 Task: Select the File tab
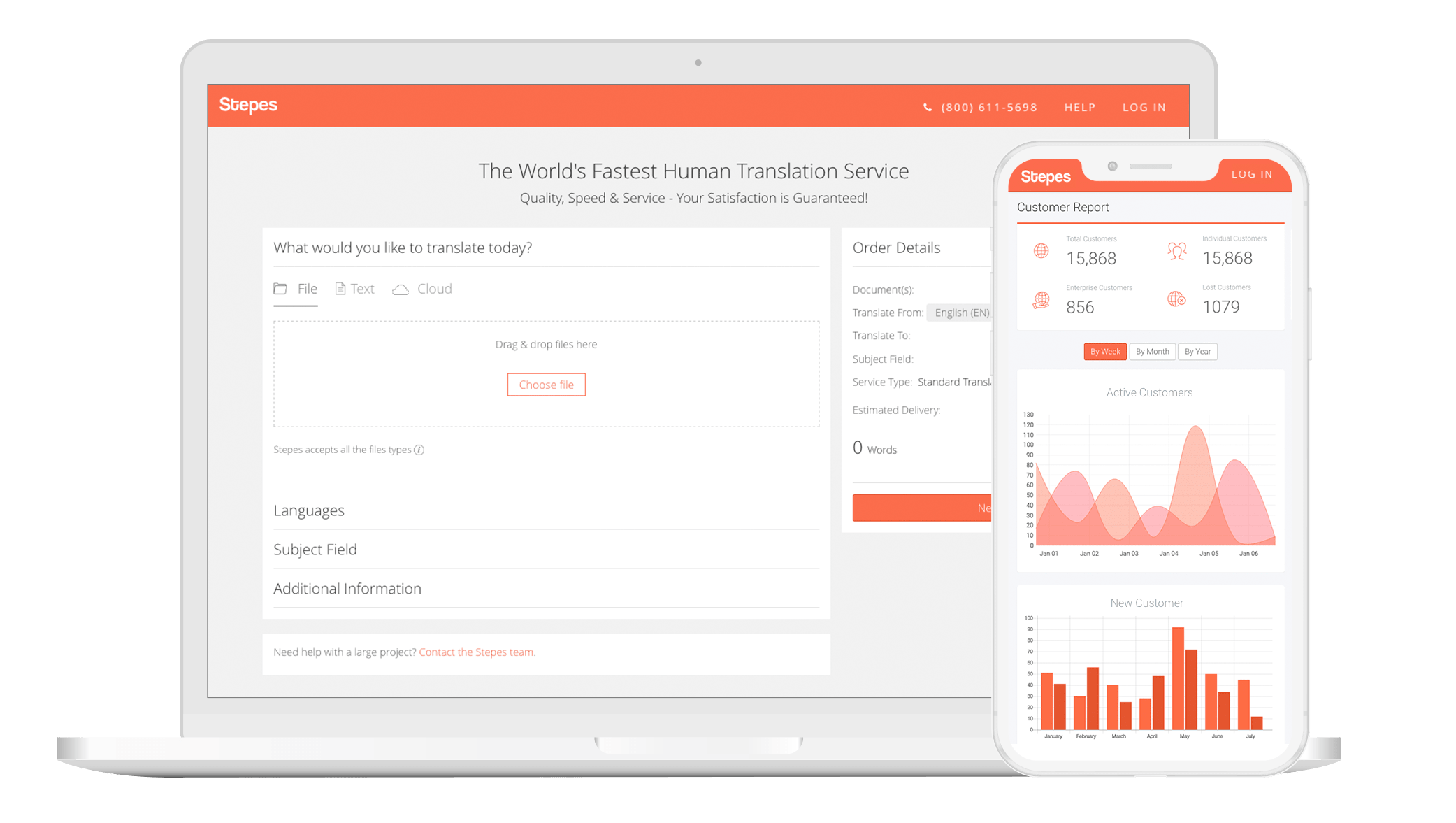296,289
